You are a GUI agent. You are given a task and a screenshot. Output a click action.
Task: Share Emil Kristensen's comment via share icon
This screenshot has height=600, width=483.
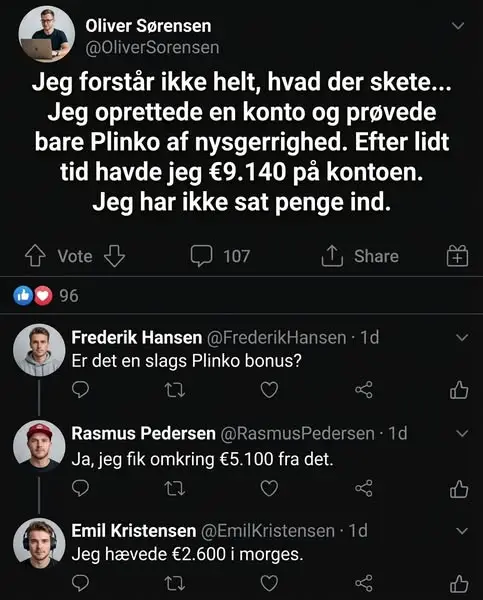point(364,583)
